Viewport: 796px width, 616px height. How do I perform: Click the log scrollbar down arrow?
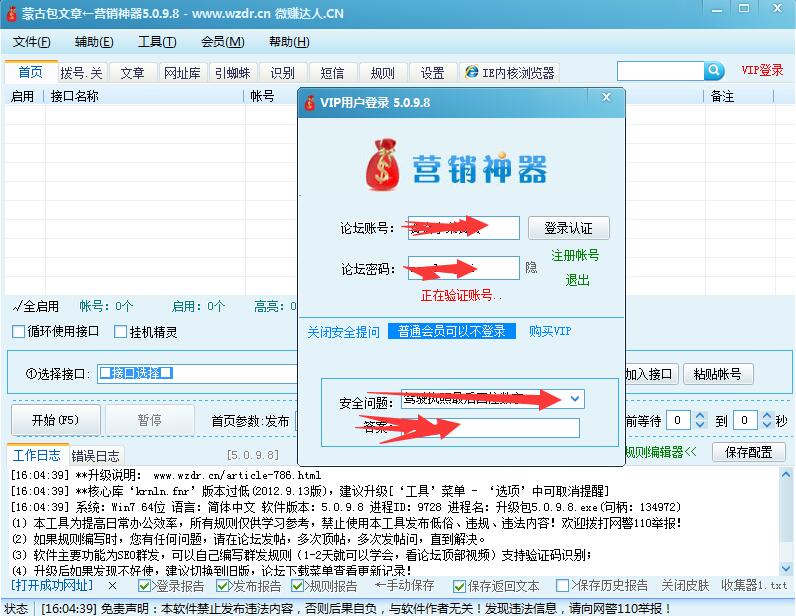(x=785, y=568)
